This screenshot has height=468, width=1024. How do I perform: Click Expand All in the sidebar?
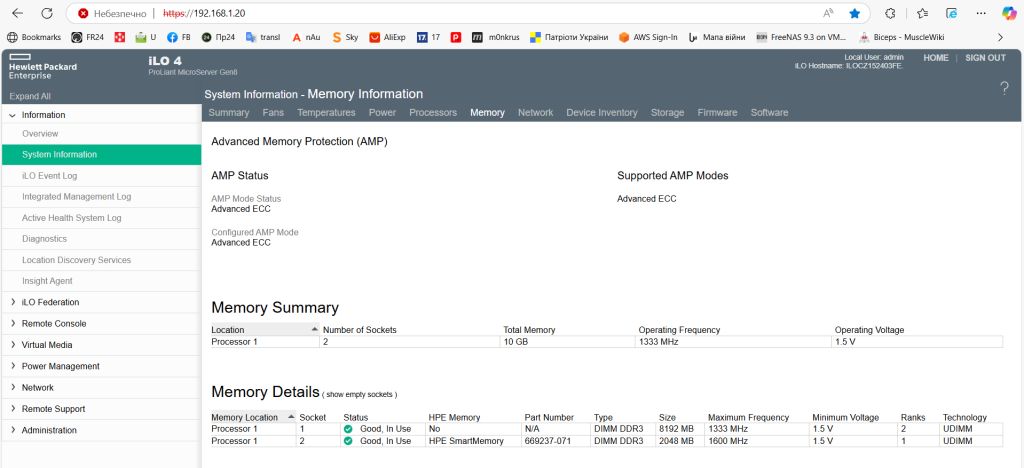coord(29,96)
